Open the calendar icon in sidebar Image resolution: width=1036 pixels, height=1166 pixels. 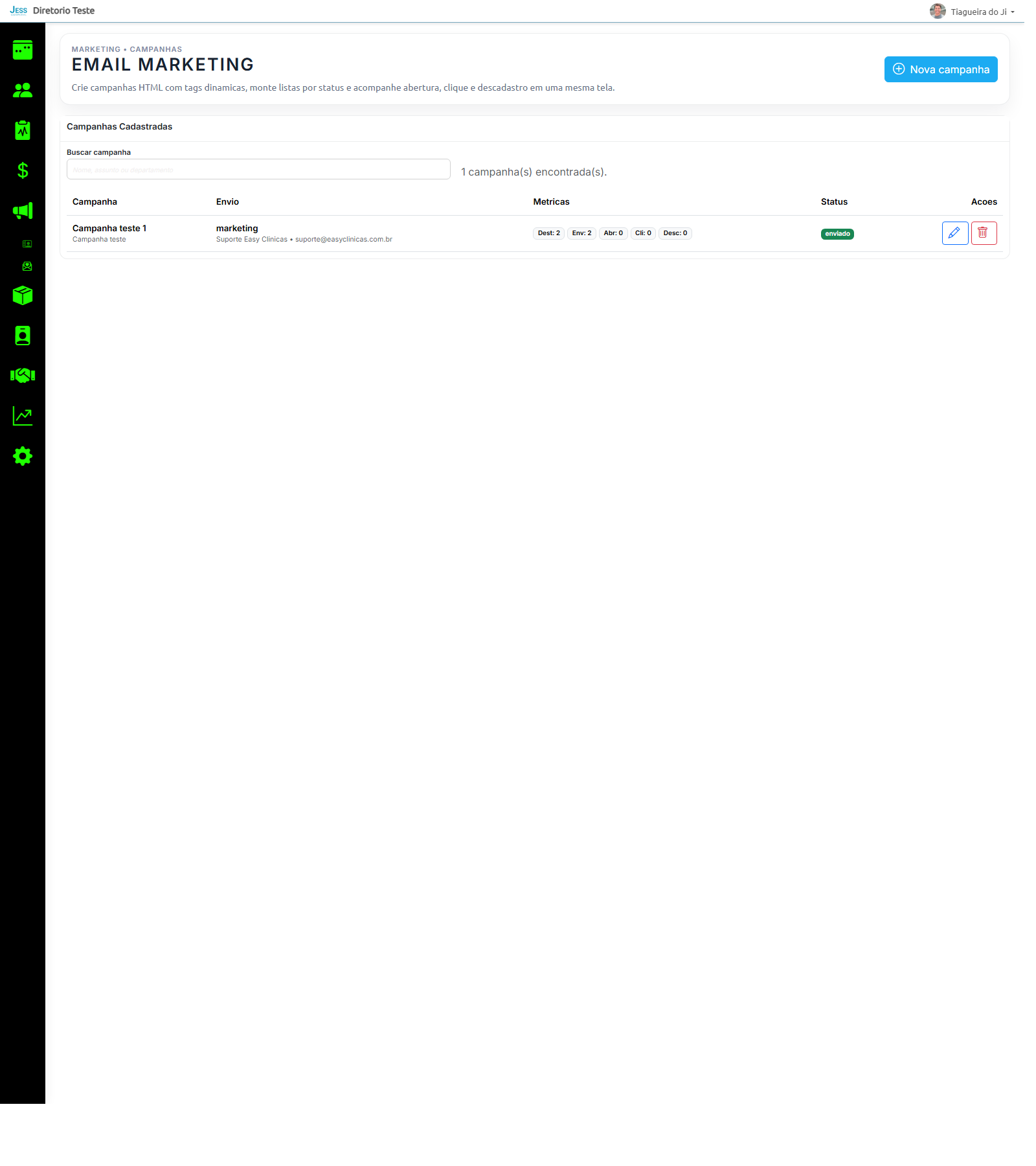(23, 50)
